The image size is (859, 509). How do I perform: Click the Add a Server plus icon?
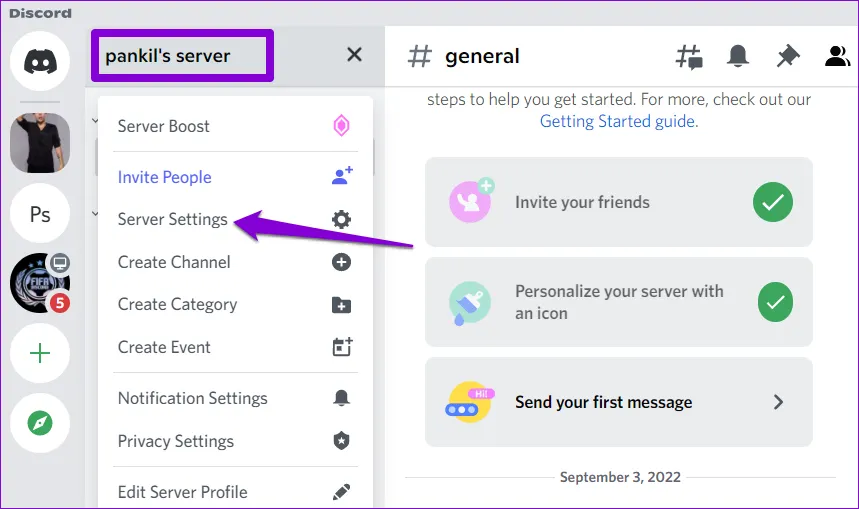pyautogui.click(x=40, y=354)
